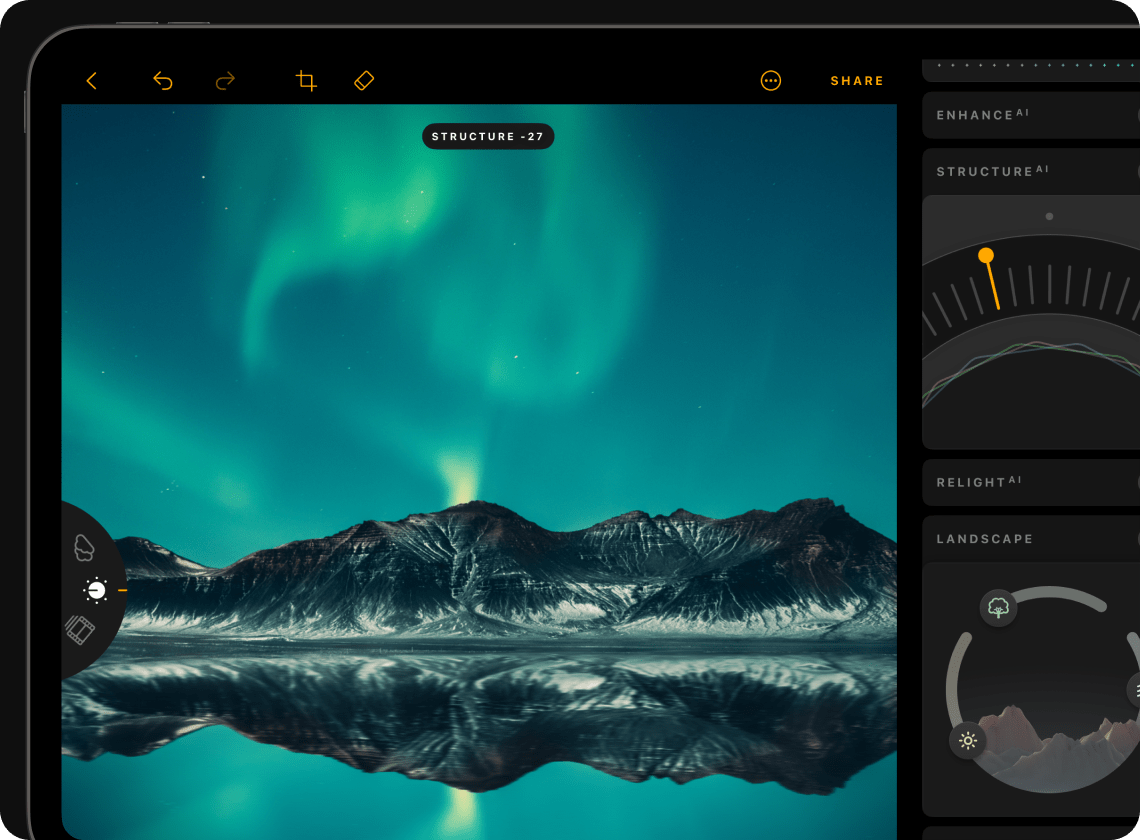Screen dimensions: 1140x840
Task: Select the adjustment dial icon in side wheel
Action: pyautogui.click(x=96, y=591)
